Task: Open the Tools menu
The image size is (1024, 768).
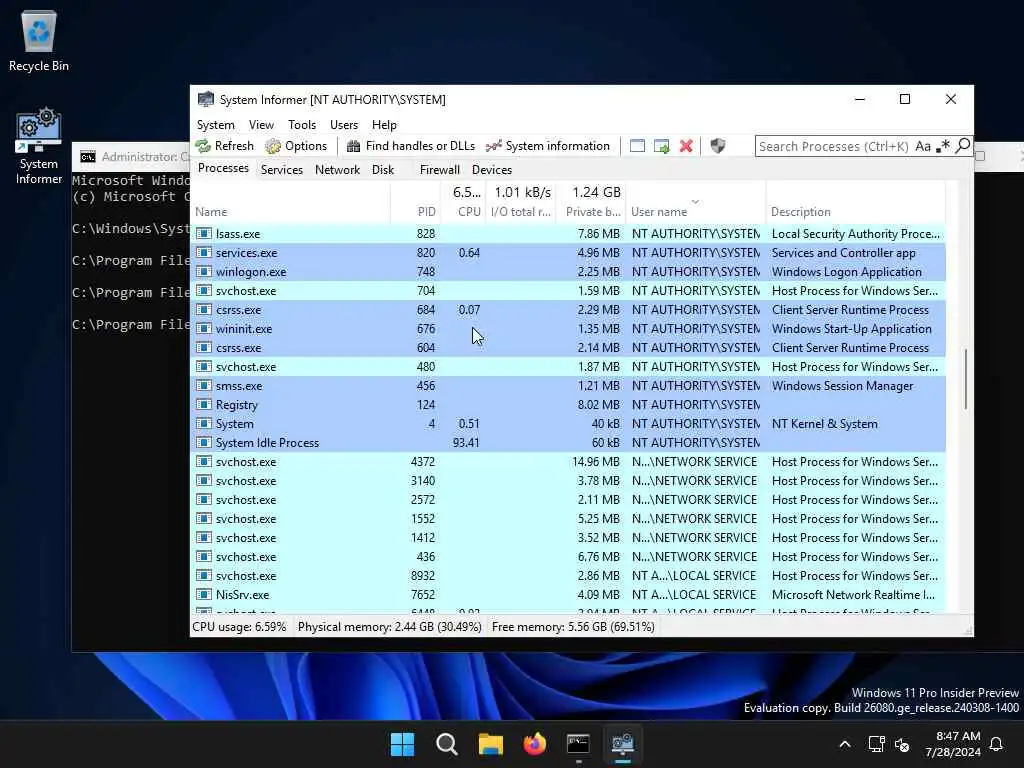Action: pos(302,125)
